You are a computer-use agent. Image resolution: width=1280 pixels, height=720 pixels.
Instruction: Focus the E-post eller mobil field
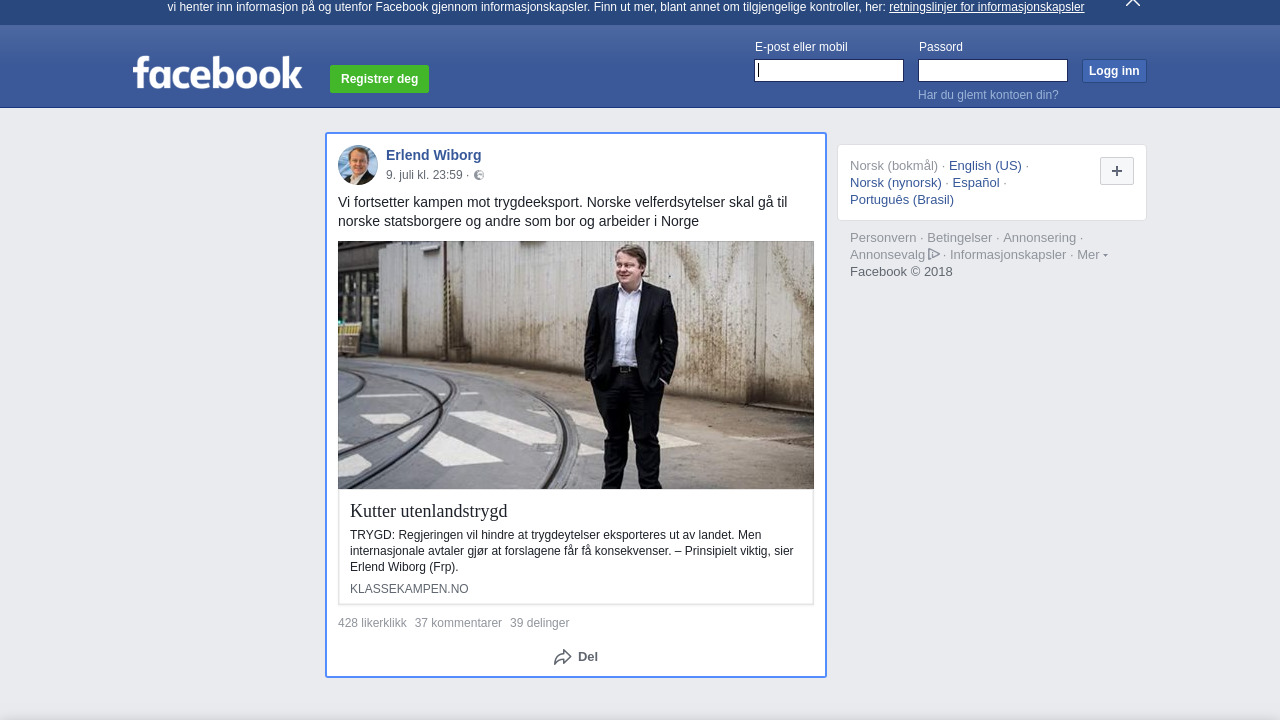(829, 70)
